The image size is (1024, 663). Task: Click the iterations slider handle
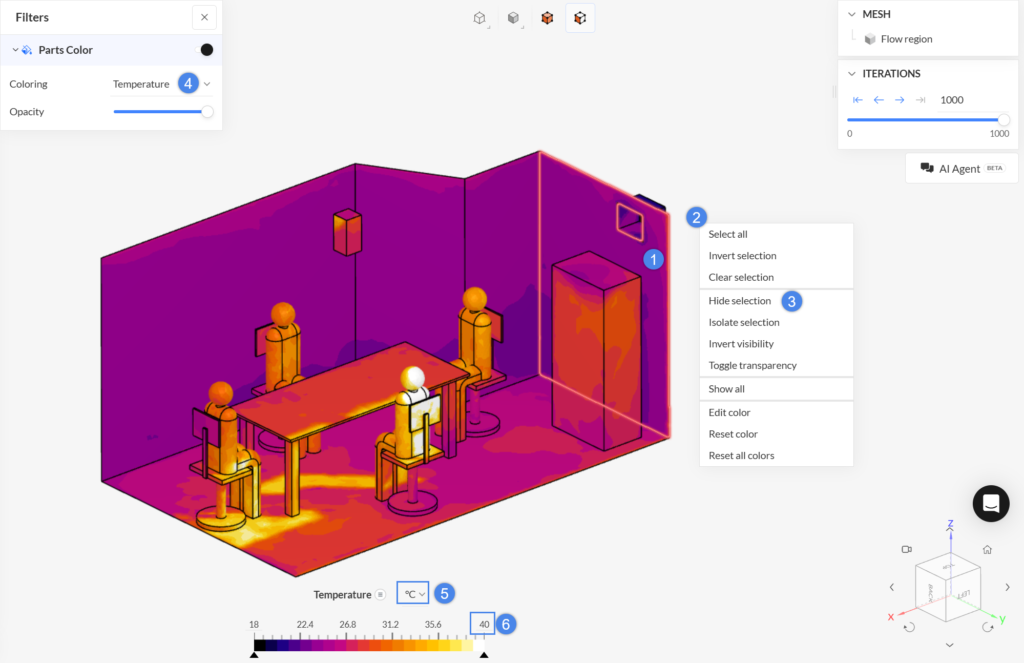pyautogui.click(x=1004, y=120)
